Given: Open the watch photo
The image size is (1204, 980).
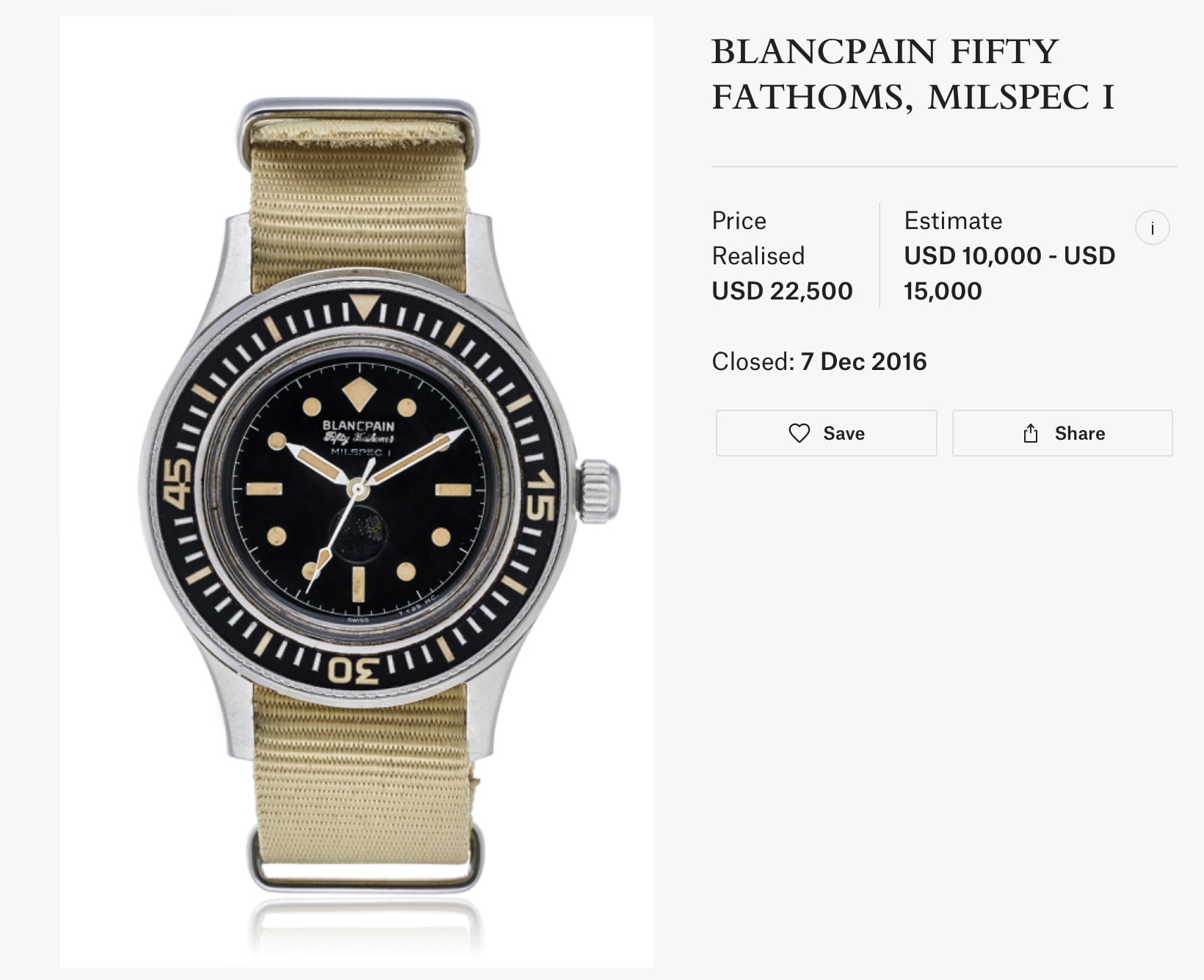Looking at the screenshot, I should 357,491.
